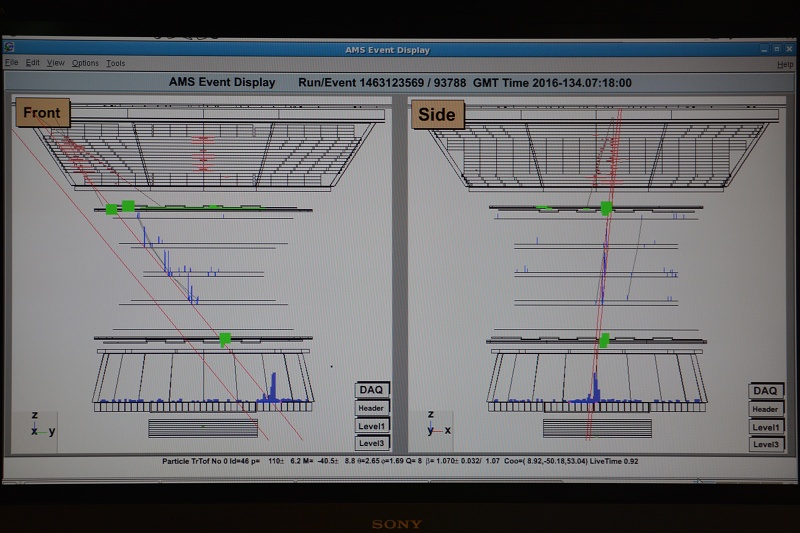Open the File menu
Screen dimensions: 800x533
pyautogui.click(x=11, y=62)
